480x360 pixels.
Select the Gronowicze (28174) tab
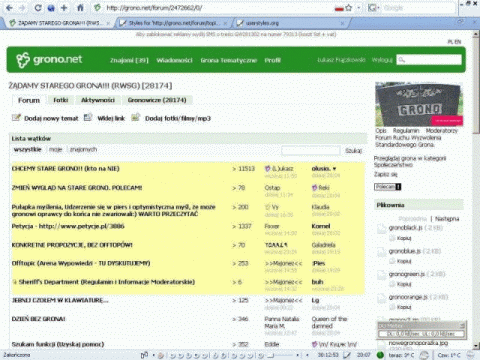click(157, 100)
